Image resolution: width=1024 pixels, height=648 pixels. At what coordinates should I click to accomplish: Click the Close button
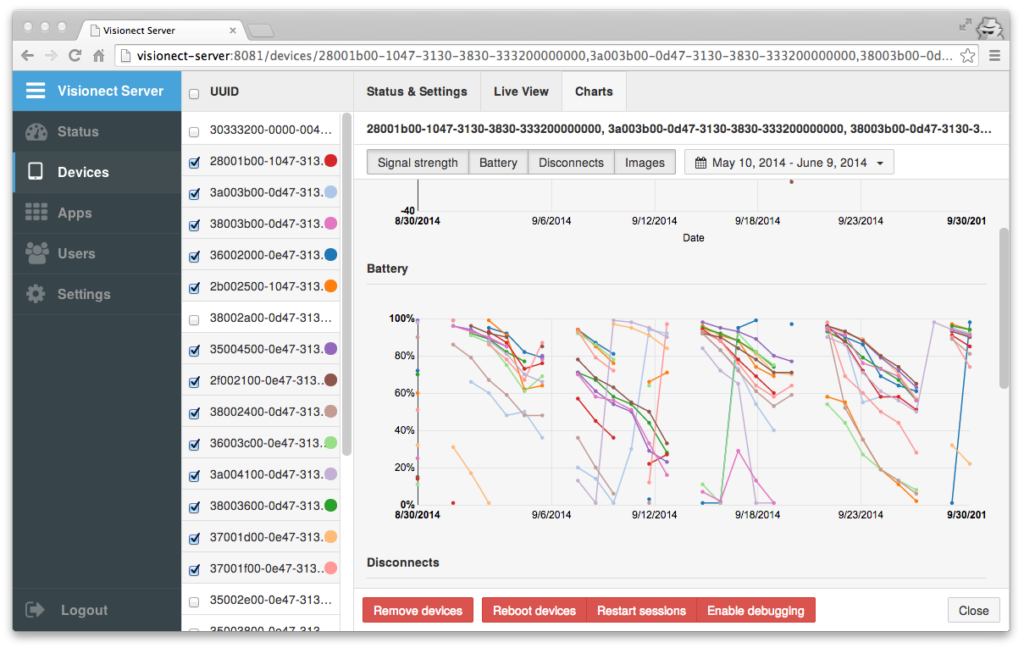pos(973,610)
